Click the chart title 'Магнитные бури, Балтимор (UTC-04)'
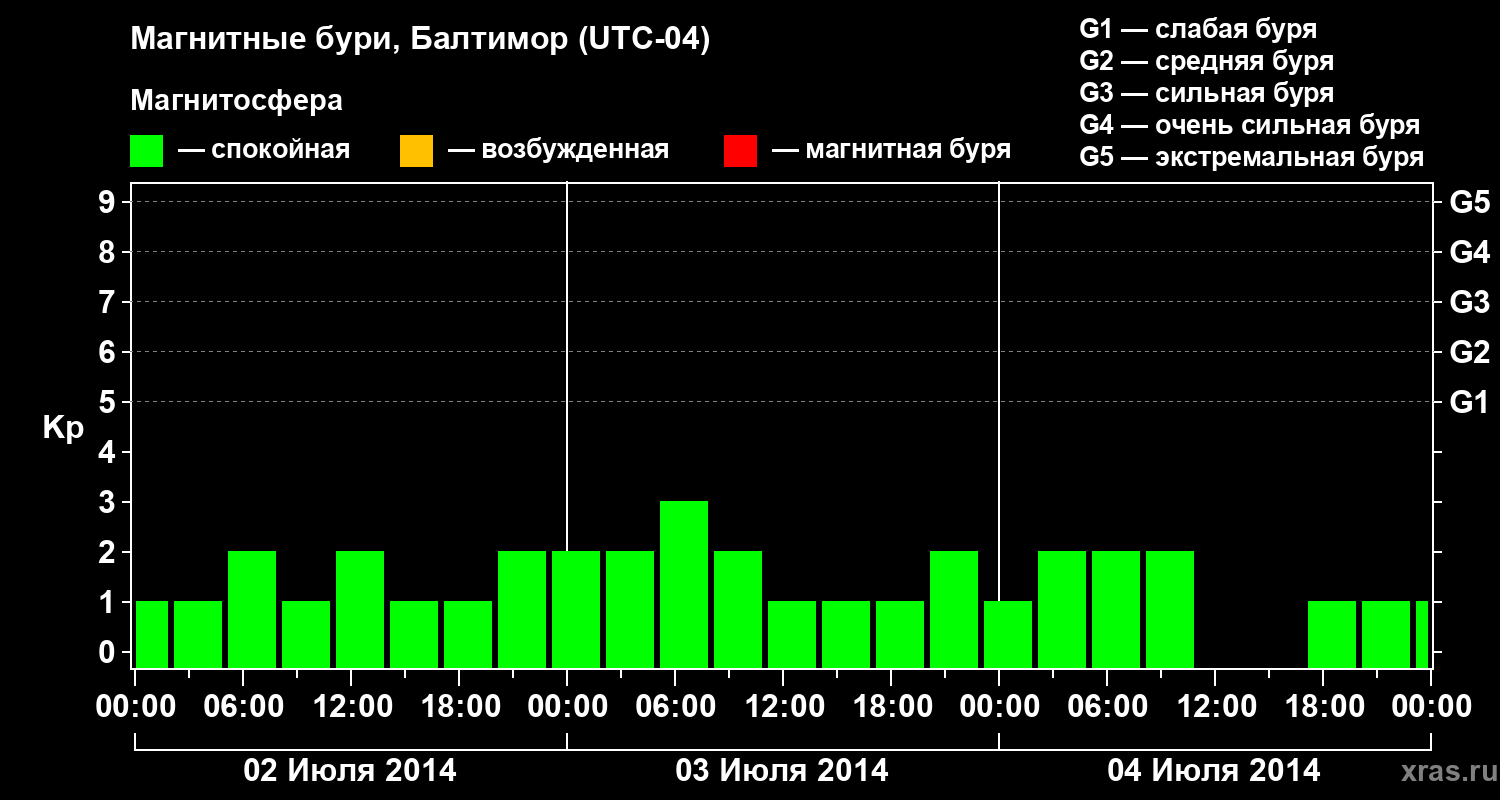Image resolution: width=1500 pixels, height=800 pixels. [x=420, y=40]
